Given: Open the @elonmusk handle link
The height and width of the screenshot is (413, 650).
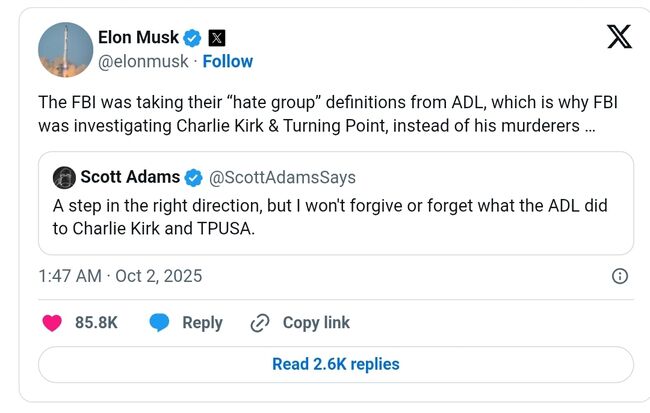Looking at the screenshot, I should (145, 62).
